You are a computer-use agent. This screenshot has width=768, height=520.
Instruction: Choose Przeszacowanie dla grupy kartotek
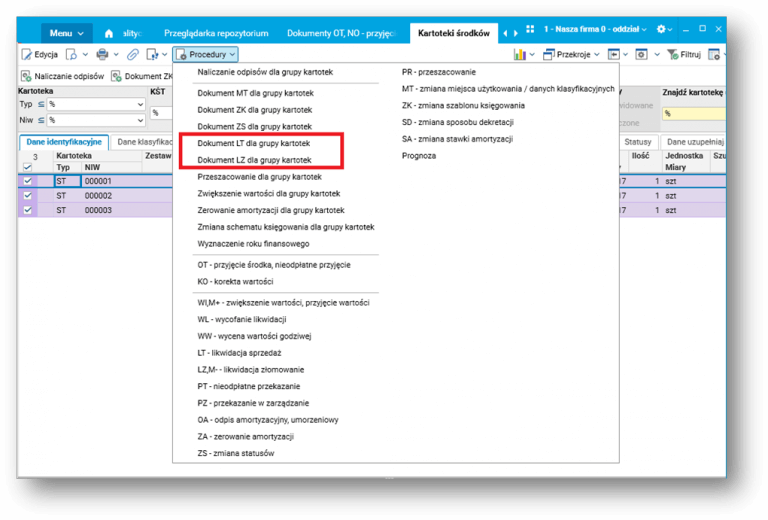pos(259,177)
